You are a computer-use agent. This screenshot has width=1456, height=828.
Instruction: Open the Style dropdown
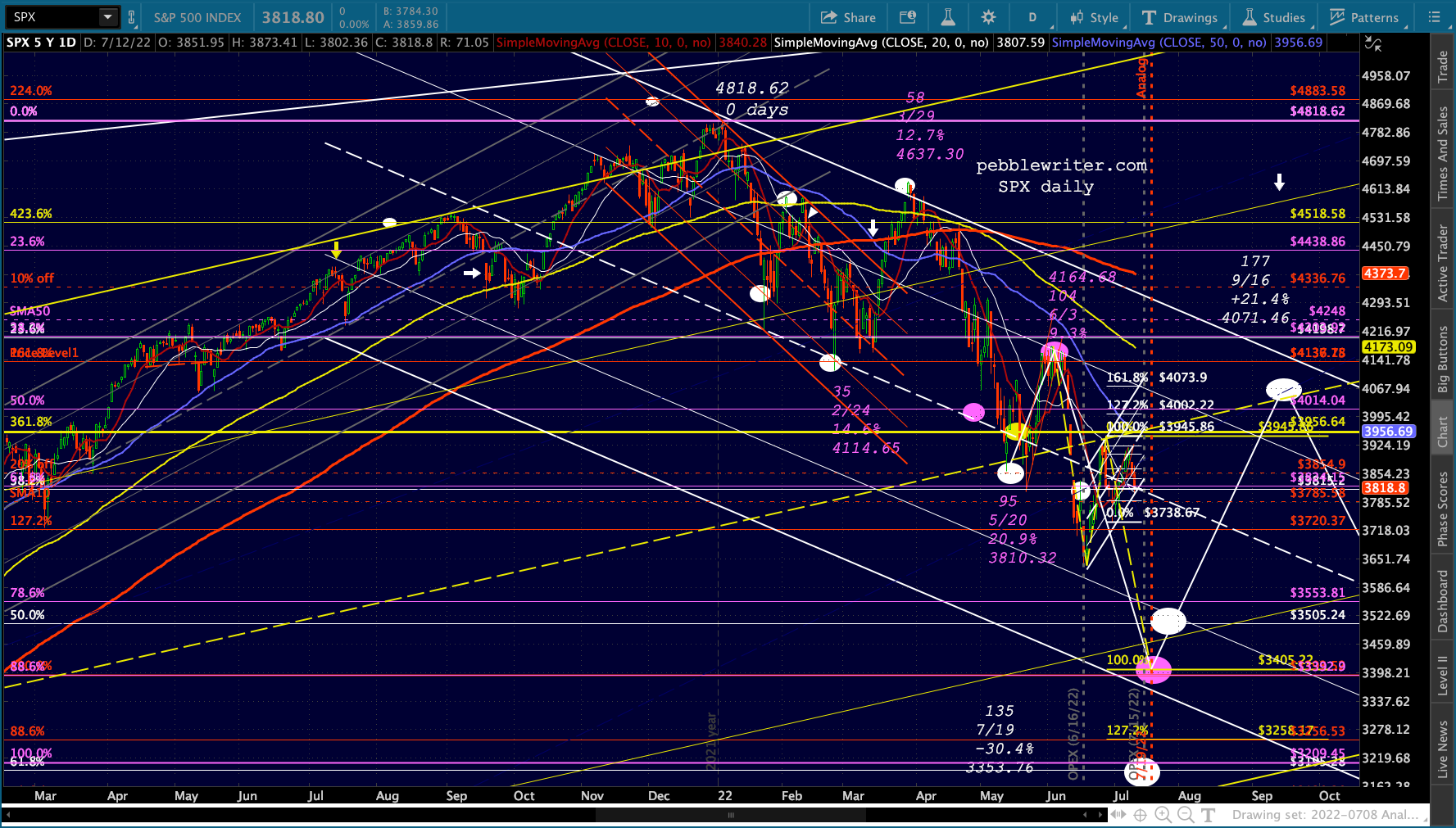[1094, 17]
